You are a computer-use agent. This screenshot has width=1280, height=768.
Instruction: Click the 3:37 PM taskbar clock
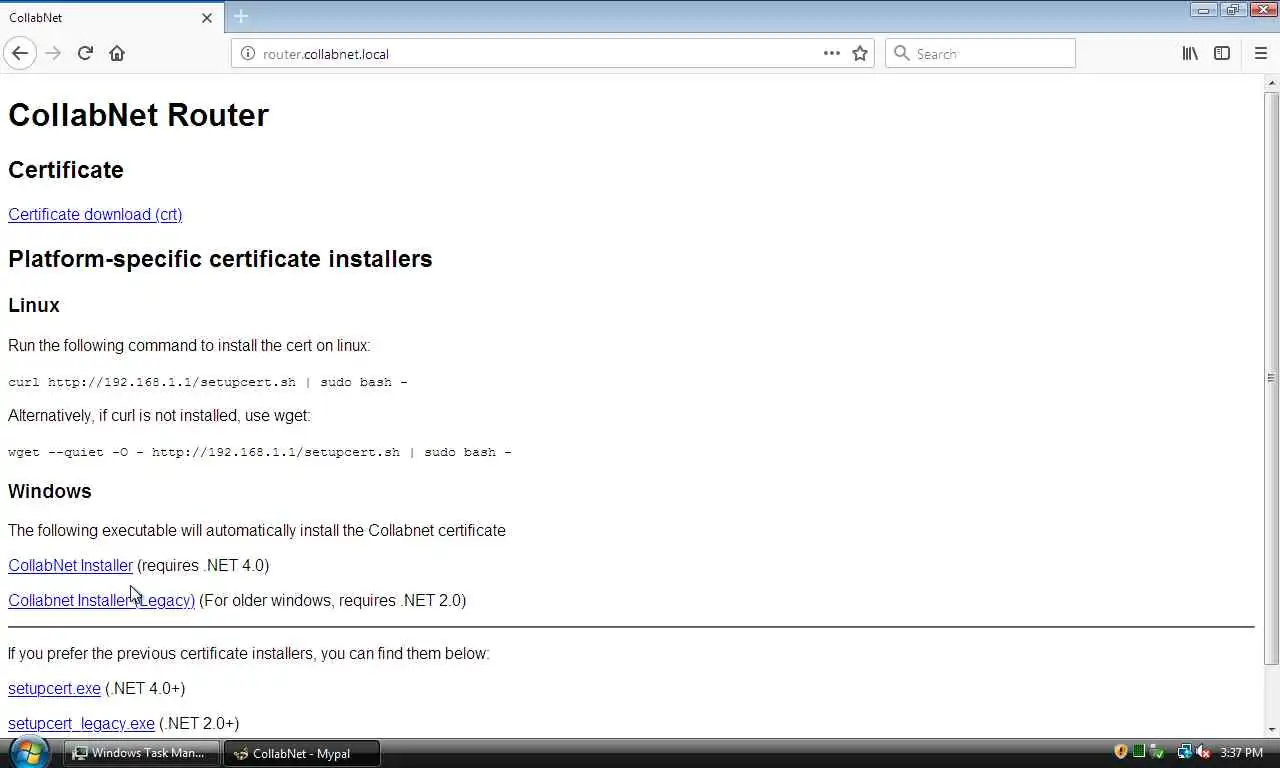pos(1242,753)
